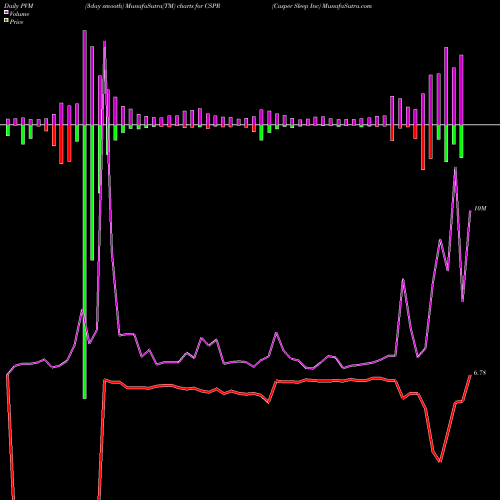Image resolution: width=500 pixels, height=500 pixels.
Task: Click the magenta Volume legend swatch
Action: [x=6, y=13]
